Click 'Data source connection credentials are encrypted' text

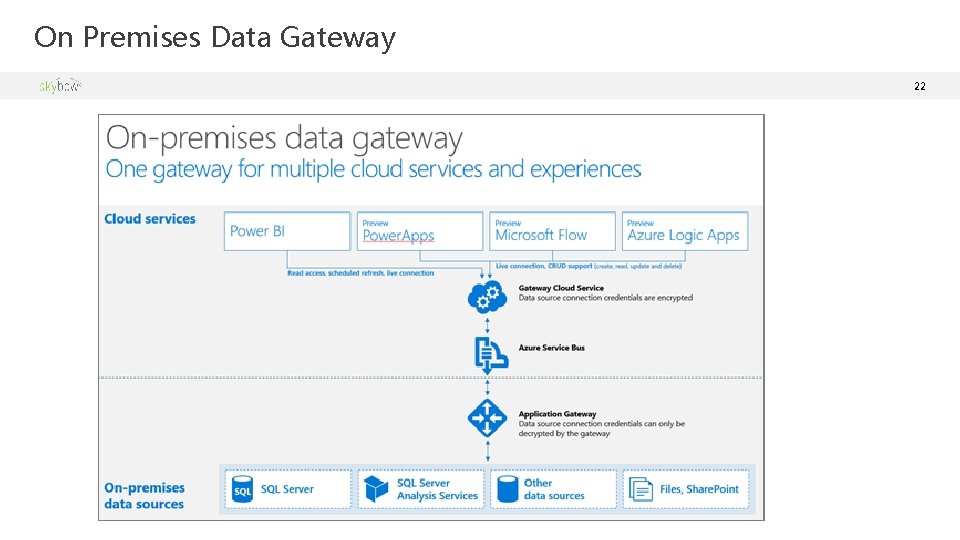pyautogui.click(x=606, y=298)
